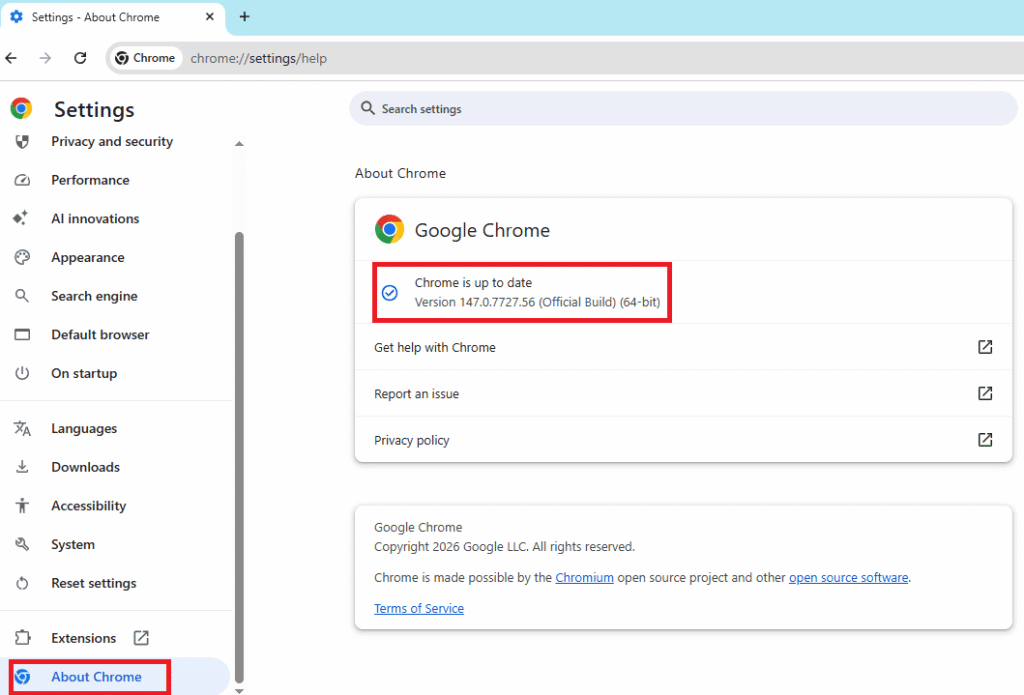Open Extensions from the sidebar
The width and height of the screenshot is (1024, 695).
pos(84,638)
